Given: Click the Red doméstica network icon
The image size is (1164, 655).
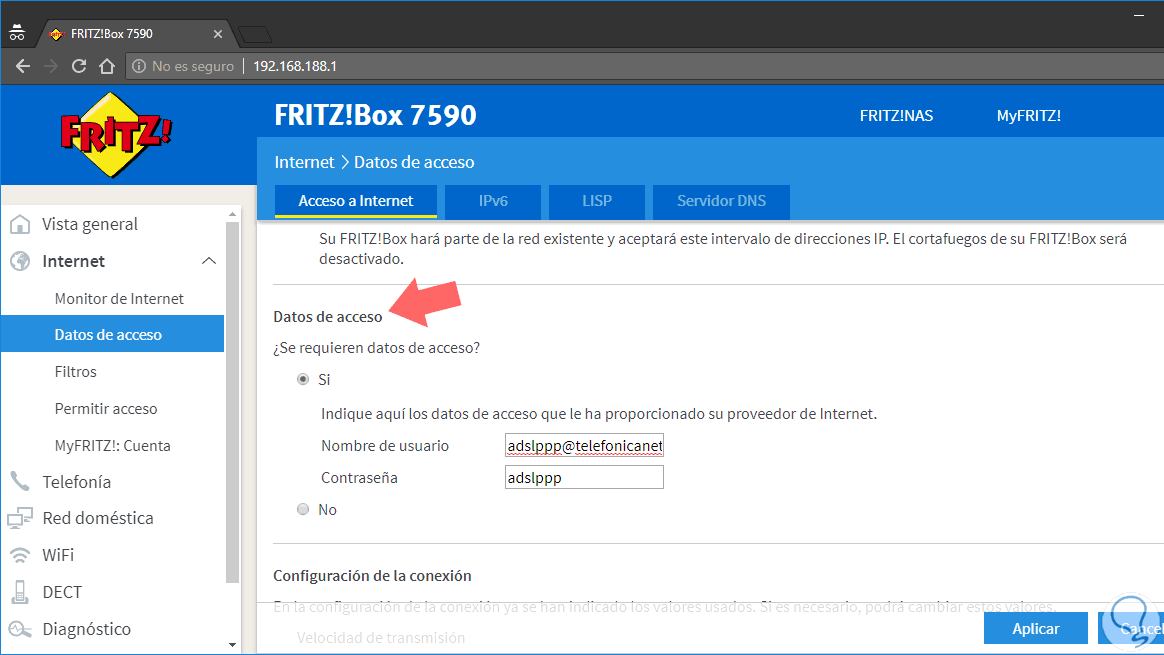Looking at the screenshot, I should coord(20,518).
